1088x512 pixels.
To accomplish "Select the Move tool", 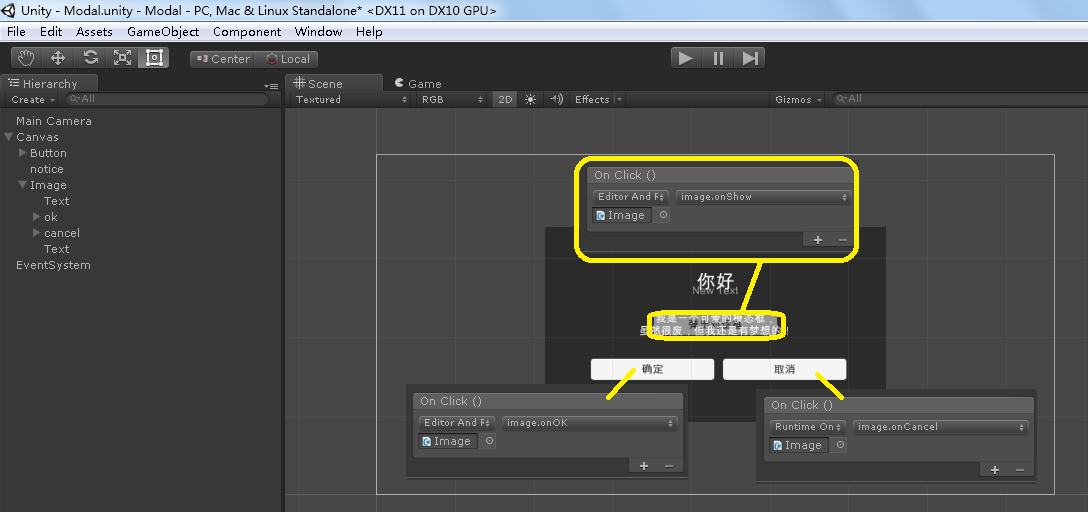I will [x=58, y=58].
